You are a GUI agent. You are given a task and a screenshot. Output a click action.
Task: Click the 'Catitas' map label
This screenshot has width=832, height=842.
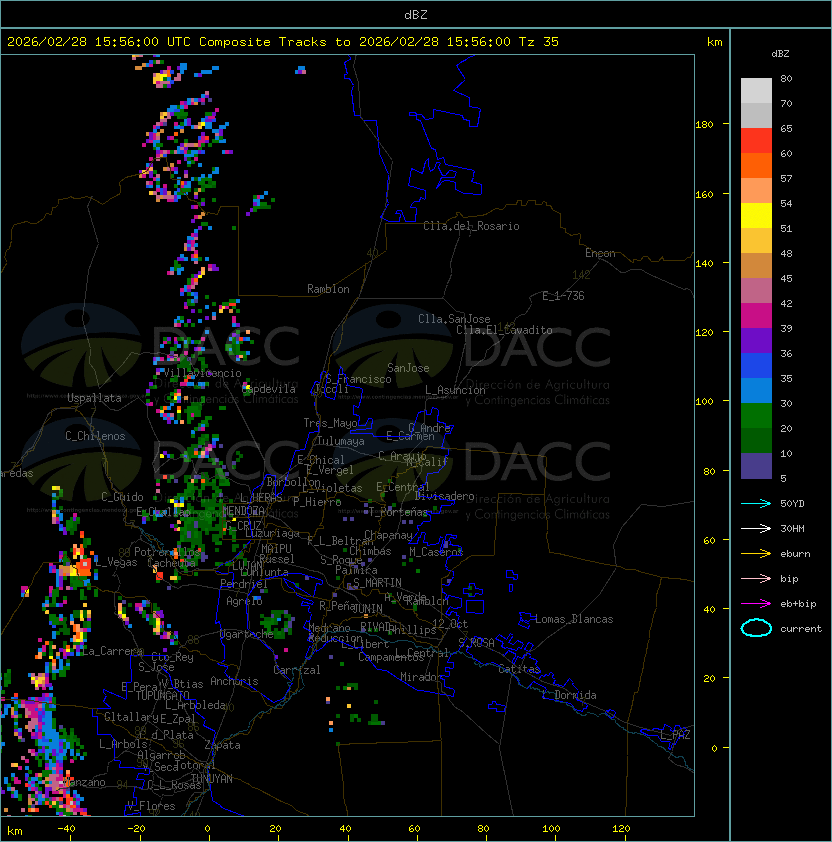point(519,669)
